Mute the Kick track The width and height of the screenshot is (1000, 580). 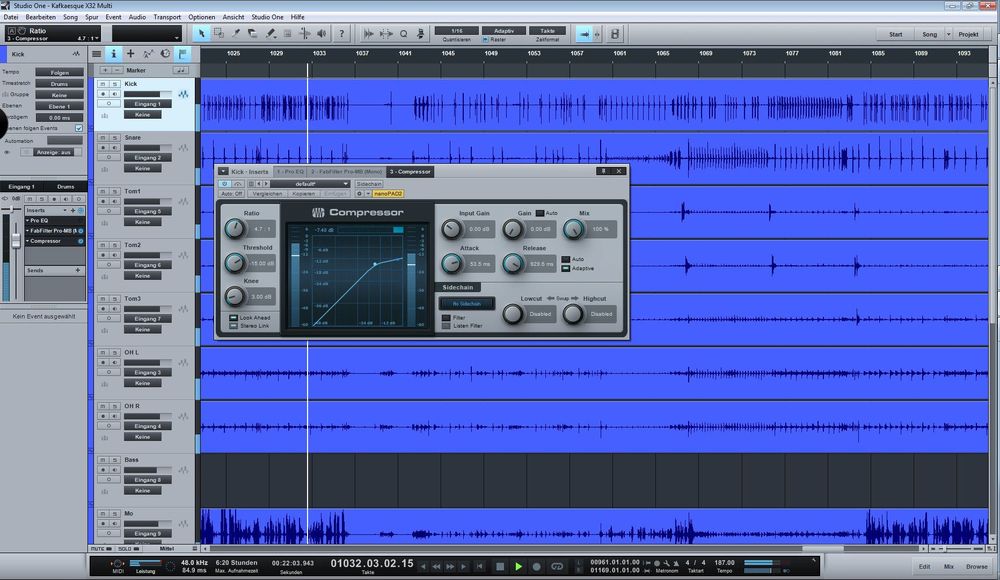tap(103, 84)
